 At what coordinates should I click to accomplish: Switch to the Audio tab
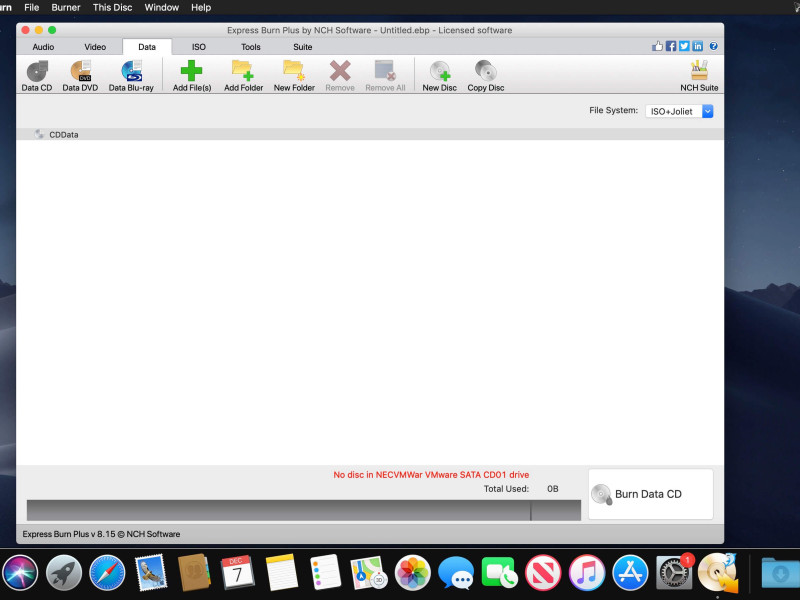tap(43, 47)
